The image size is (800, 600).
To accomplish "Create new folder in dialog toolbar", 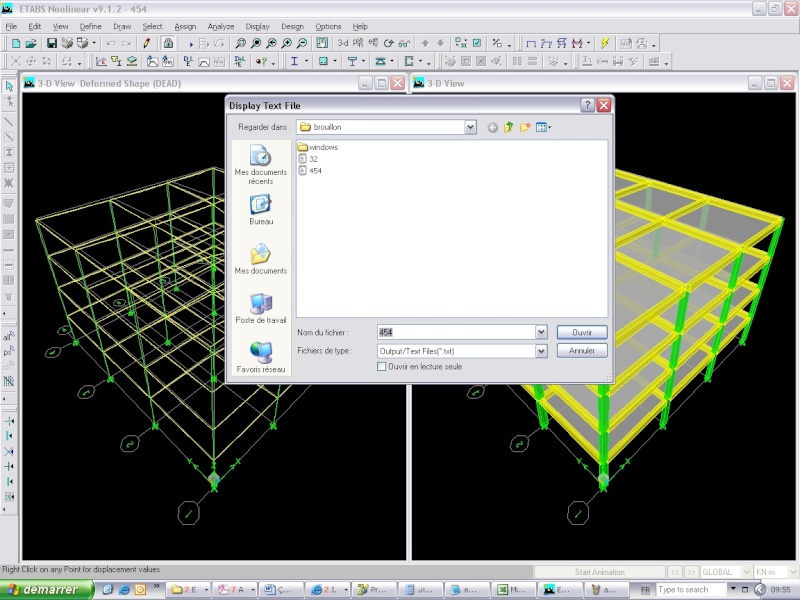I will (525, 127).
